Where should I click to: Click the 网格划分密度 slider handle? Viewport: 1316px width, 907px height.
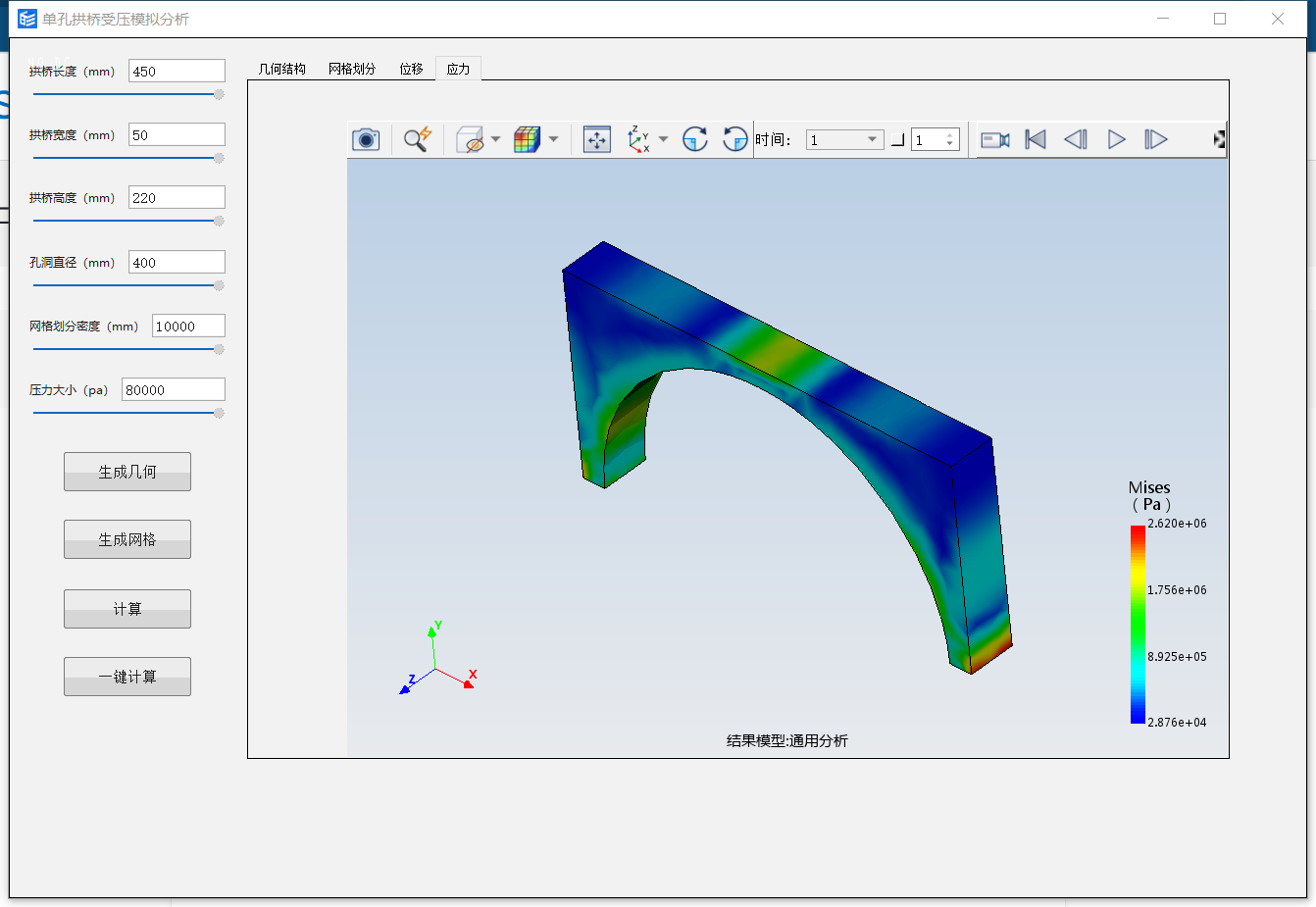[219, 349]
